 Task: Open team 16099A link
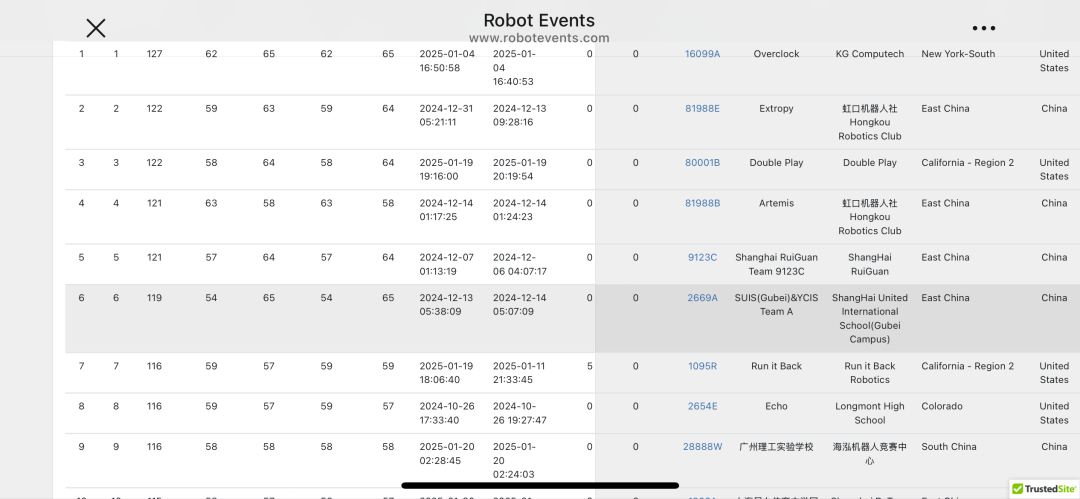coord(702,54)
